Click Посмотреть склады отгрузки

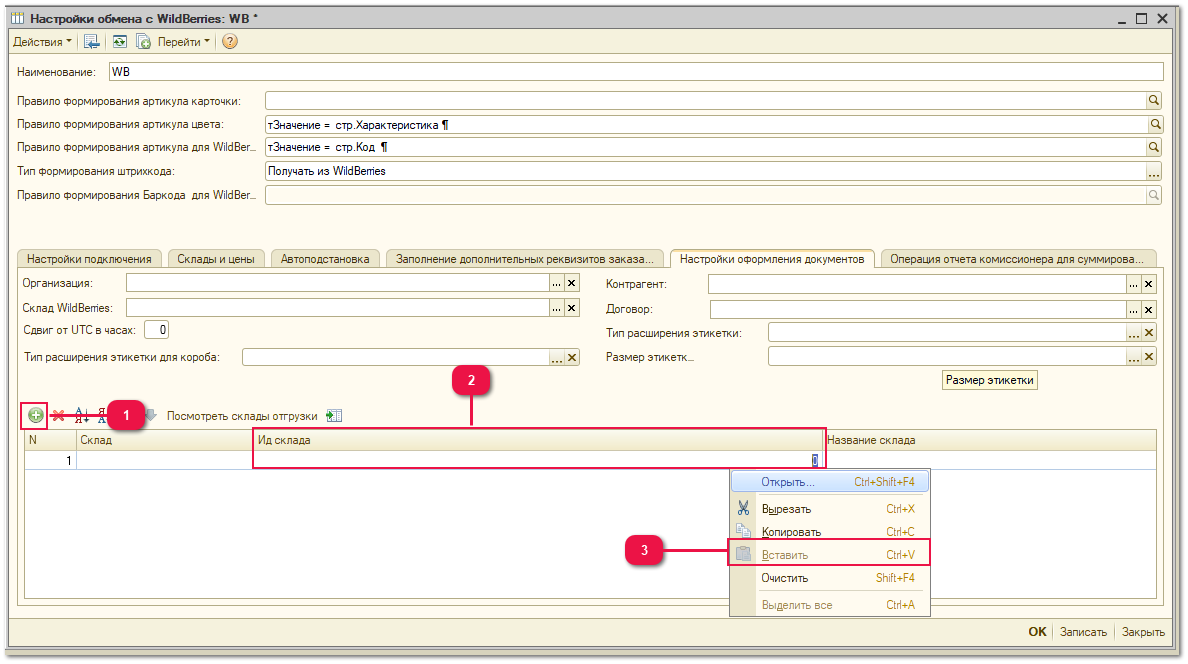coord(242,416)
